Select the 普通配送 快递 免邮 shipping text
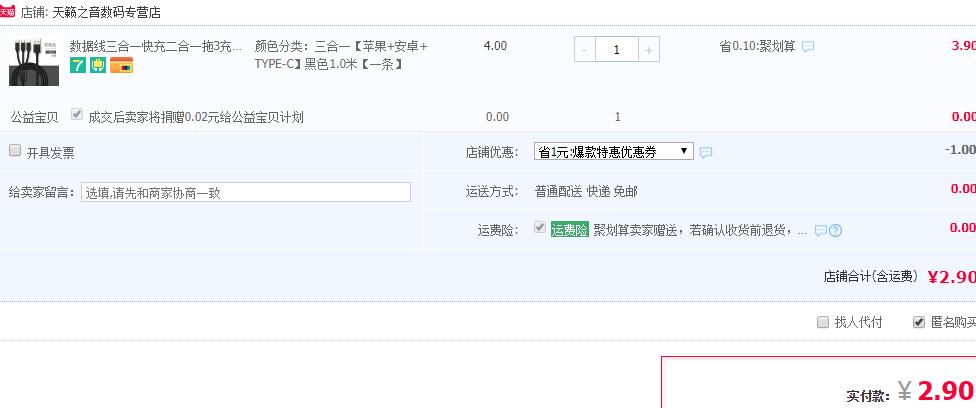This screenshot has width=976, height=408. coord(586,192)
